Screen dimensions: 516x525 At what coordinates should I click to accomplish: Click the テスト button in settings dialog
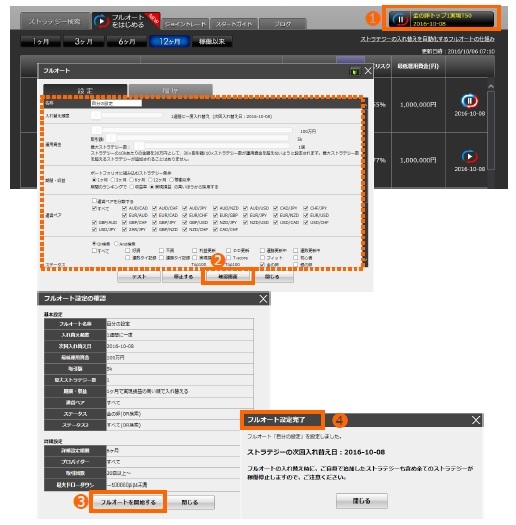coord(139,277)
